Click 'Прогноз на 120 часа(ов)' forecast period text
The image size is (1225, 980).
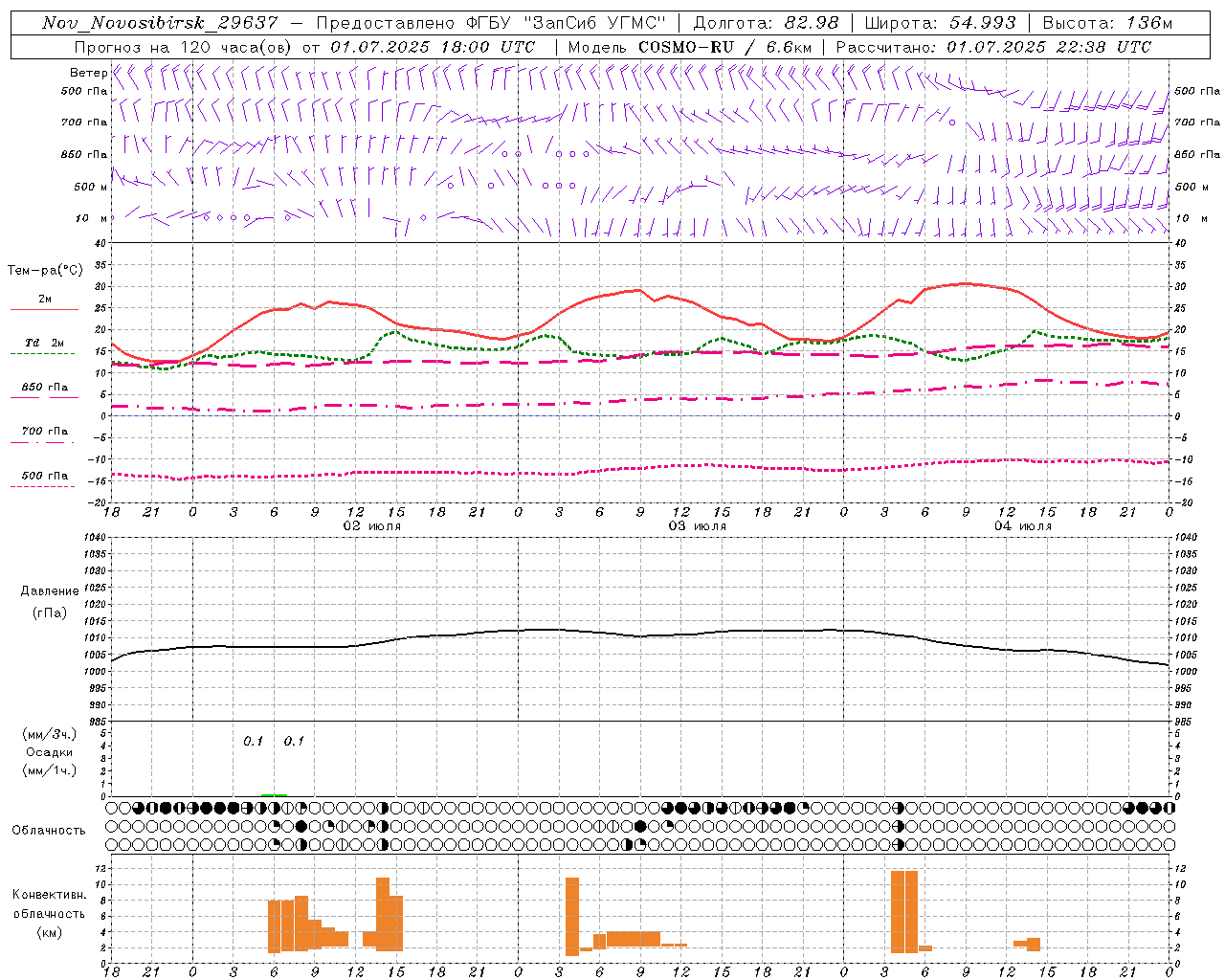point(184,47)
